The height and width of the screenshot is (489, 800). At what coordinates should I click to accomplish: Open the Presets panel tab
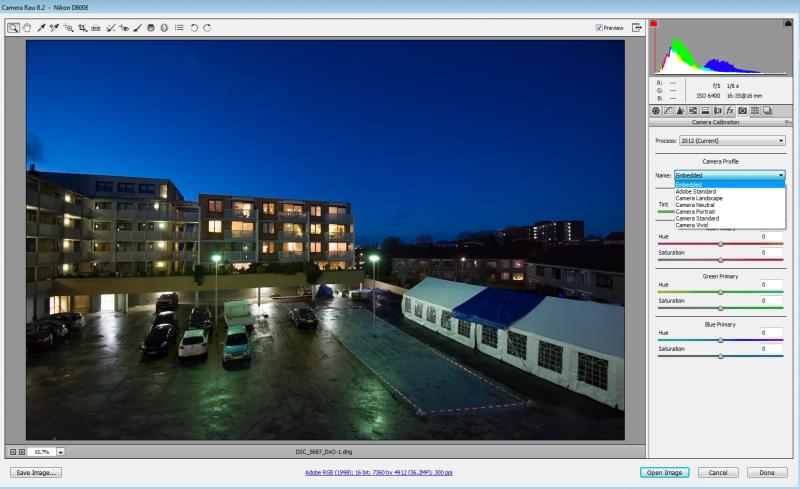pos(755,111)
